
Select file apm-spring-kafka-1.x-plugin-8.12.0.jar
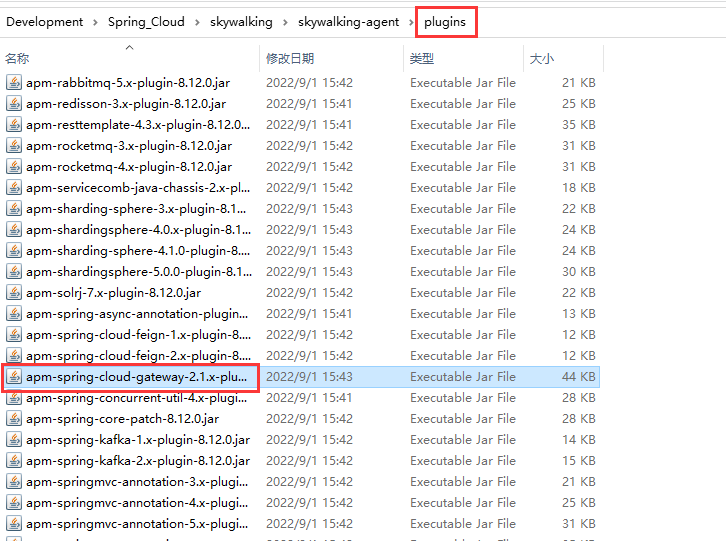coord(138,440)
